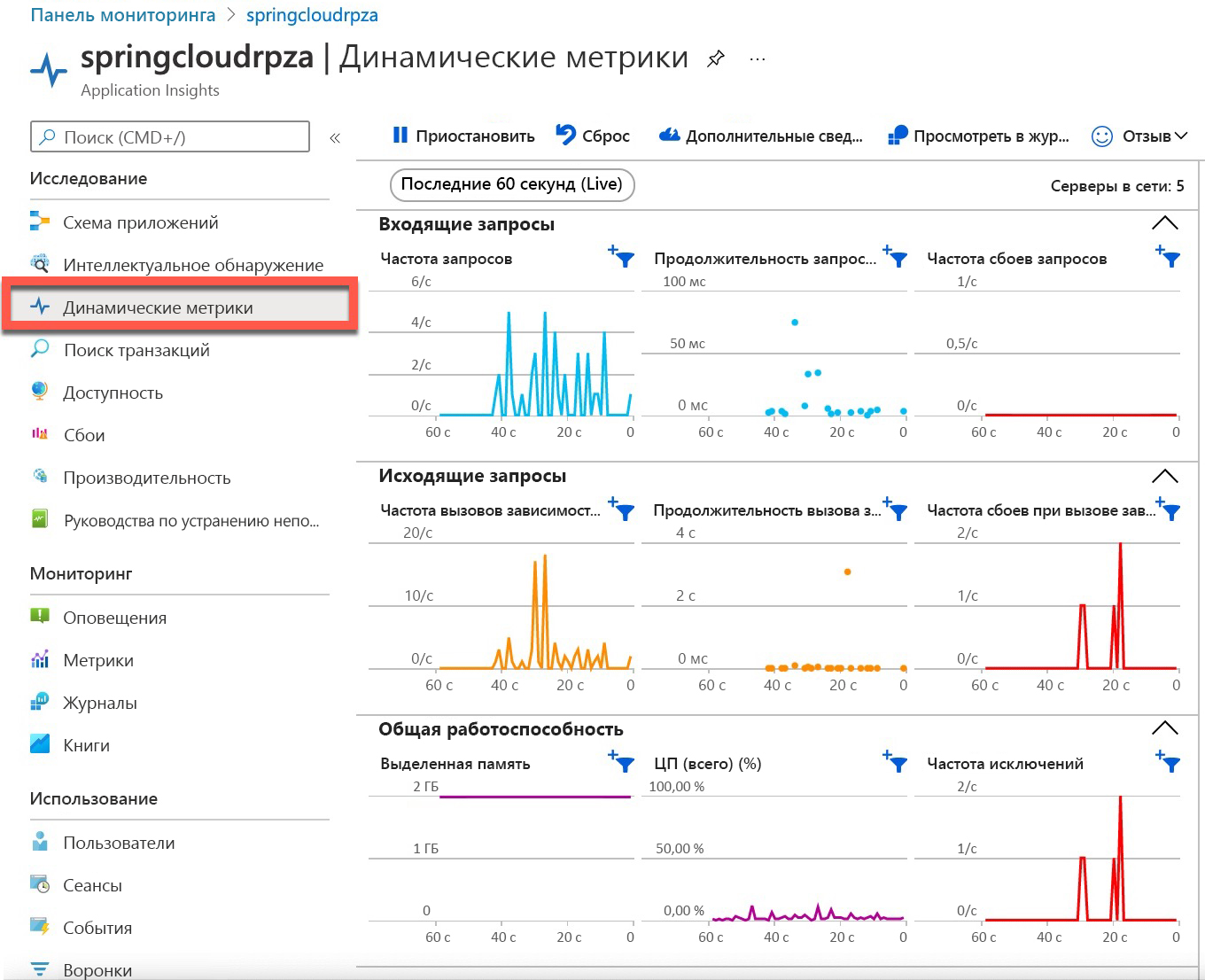Add filter to ЦП (всего) chart
This screenshot has width=1205, height=980.
[x=896, y=762]
